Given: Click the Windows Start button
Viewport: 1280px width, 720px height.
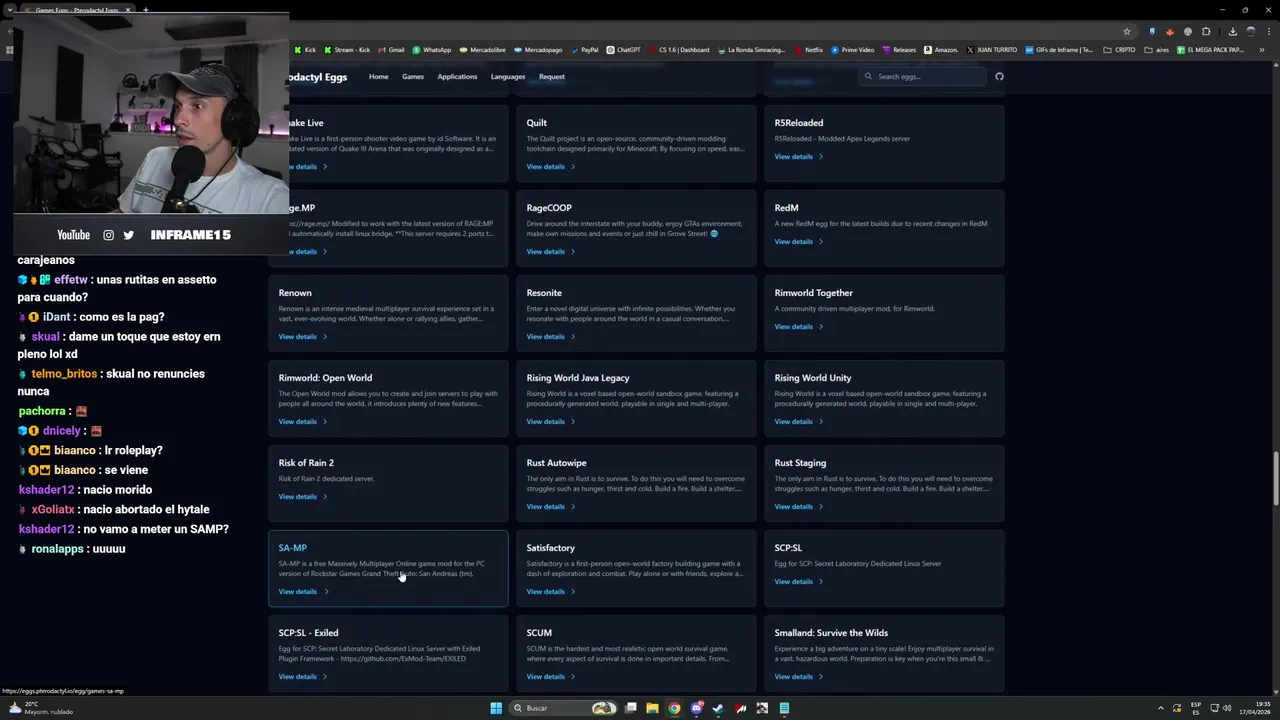Looking at the screenshot, I should click(x=496, y=708).
